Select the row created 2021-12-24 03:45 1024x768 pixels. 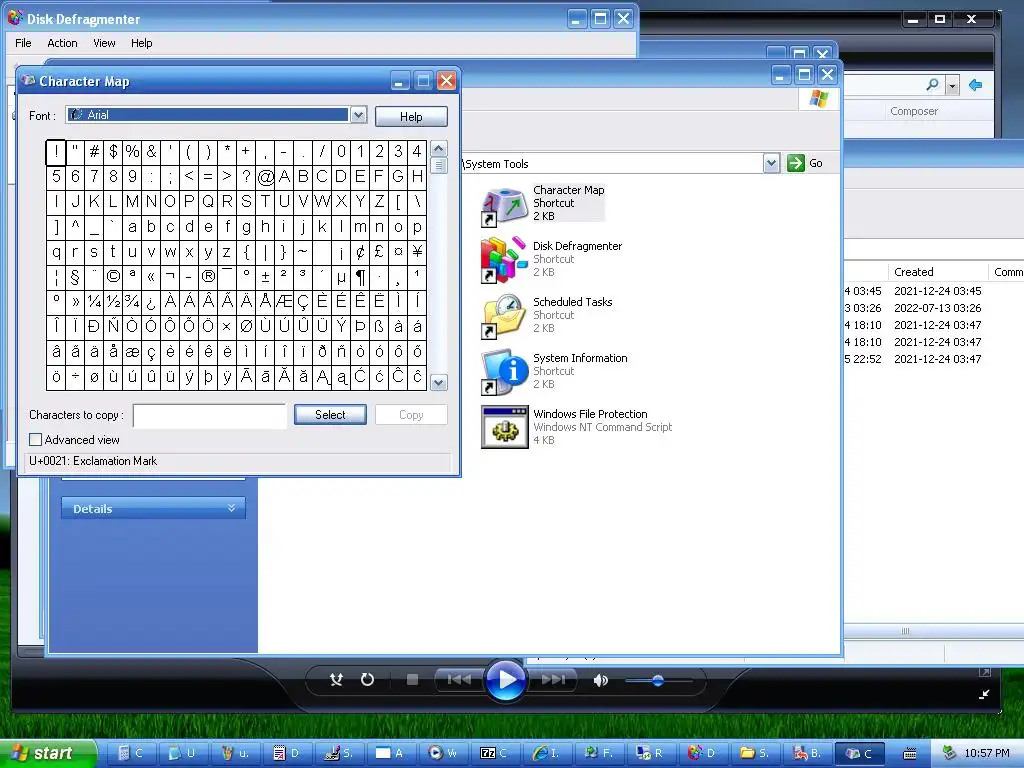(934, 291)
